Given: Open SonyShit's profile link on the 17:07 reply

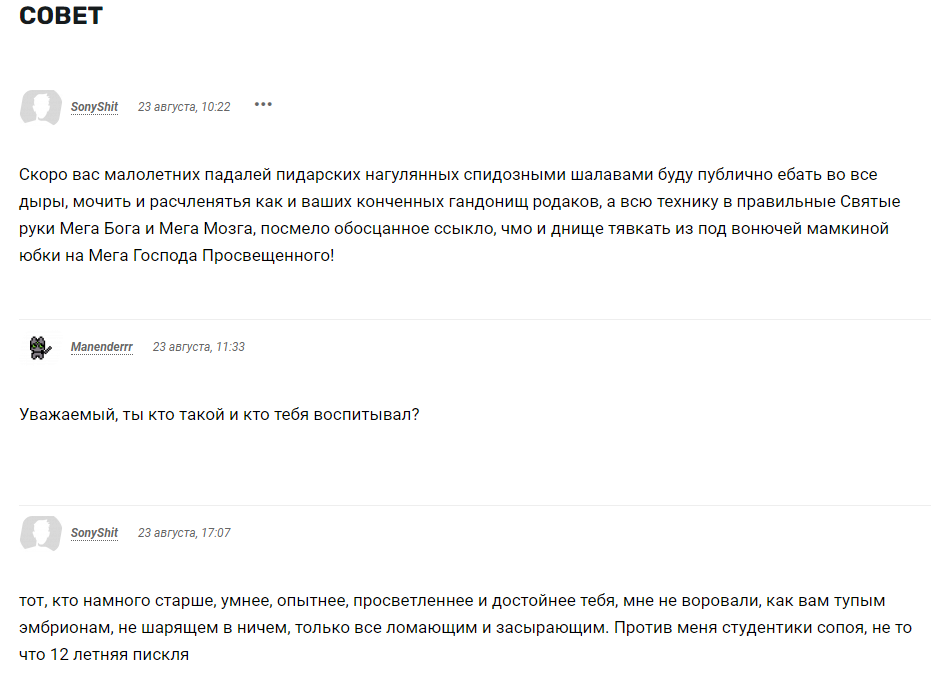Looking at the screenshot, I should [x=94, y=533].
